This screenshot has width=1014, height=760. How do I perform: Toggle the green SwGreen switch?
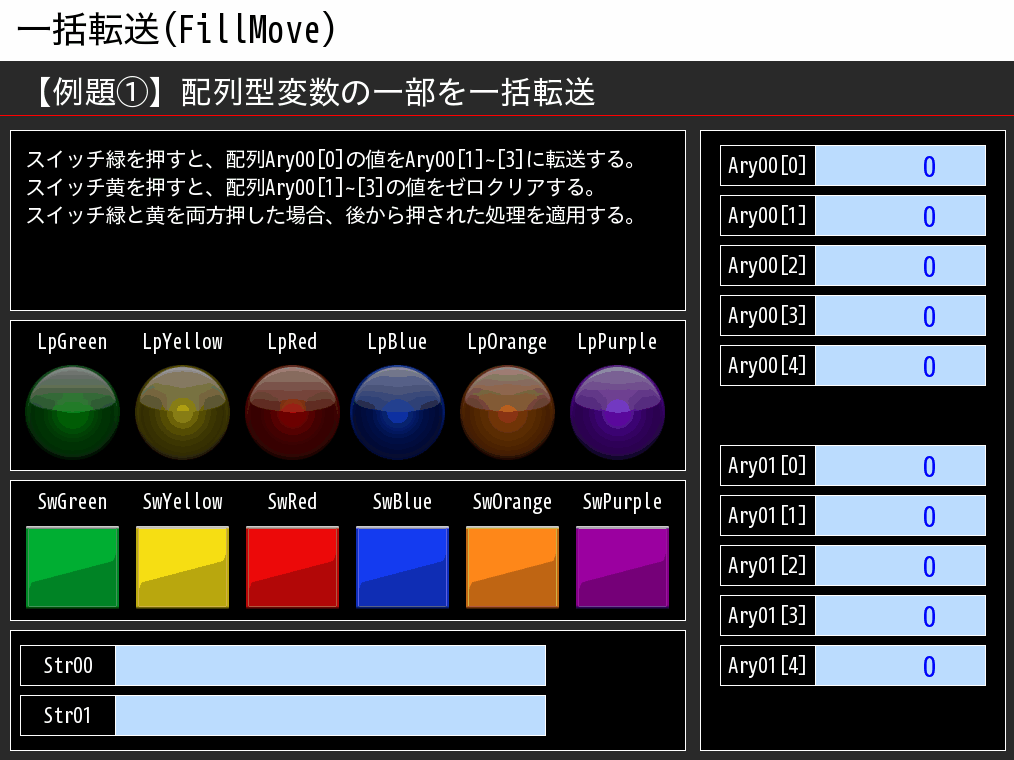click(72, 567)
